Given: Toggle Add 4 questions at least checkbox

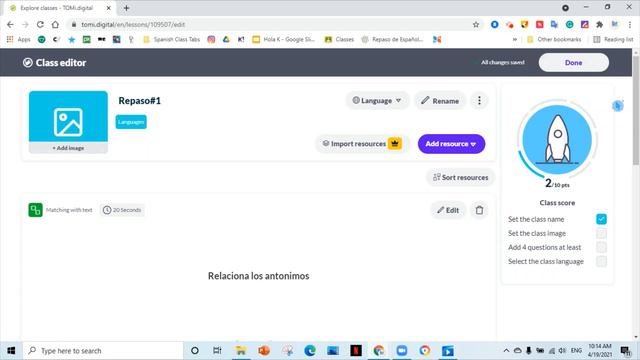Looking at the screenshot, I should pyautogui.click(x=601, y=247).
